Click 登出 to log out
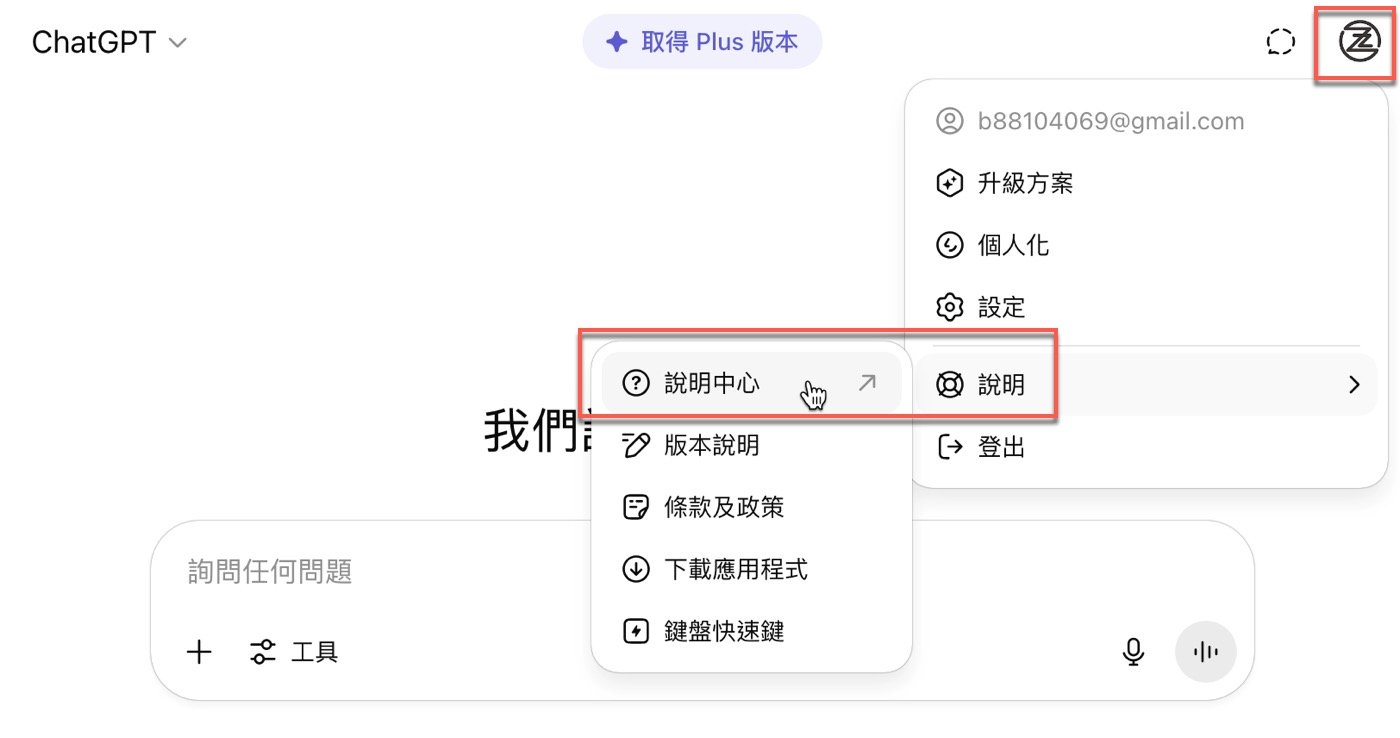This screenshot has width=1400, height=738. 1000,447
